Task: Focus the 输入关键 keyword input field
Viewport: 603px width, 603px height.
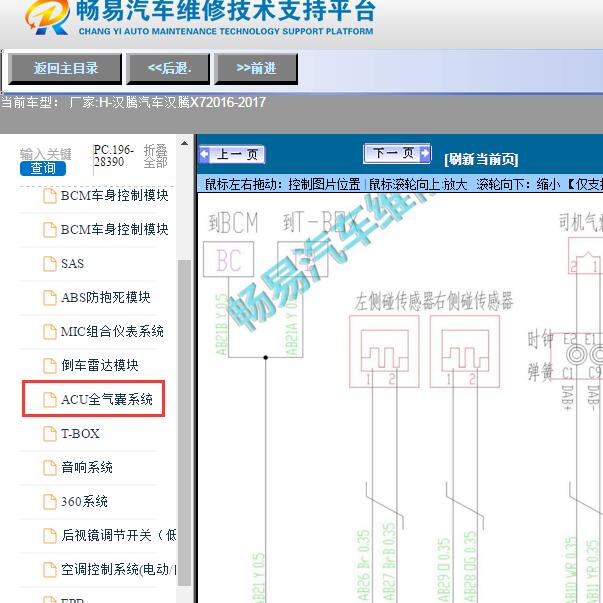Action: (x=46, y=154)
